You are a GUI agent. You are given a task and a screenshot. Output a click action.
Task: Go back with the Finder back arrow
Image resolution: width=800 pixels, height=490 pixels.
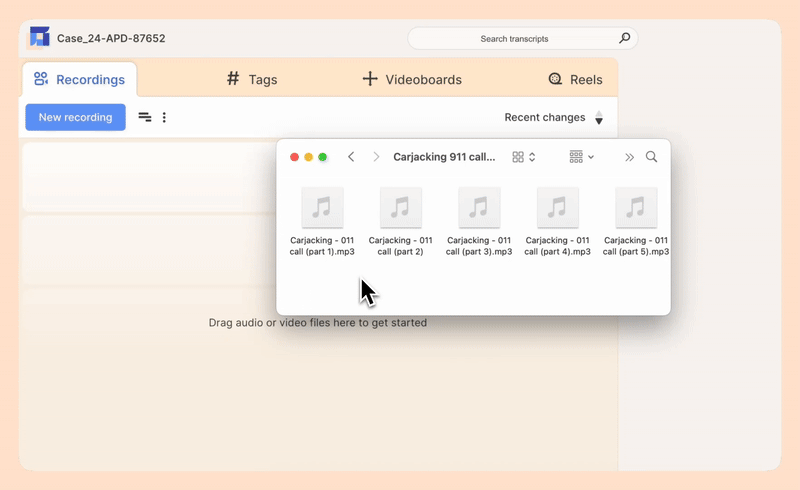click(x=351, y=157)
